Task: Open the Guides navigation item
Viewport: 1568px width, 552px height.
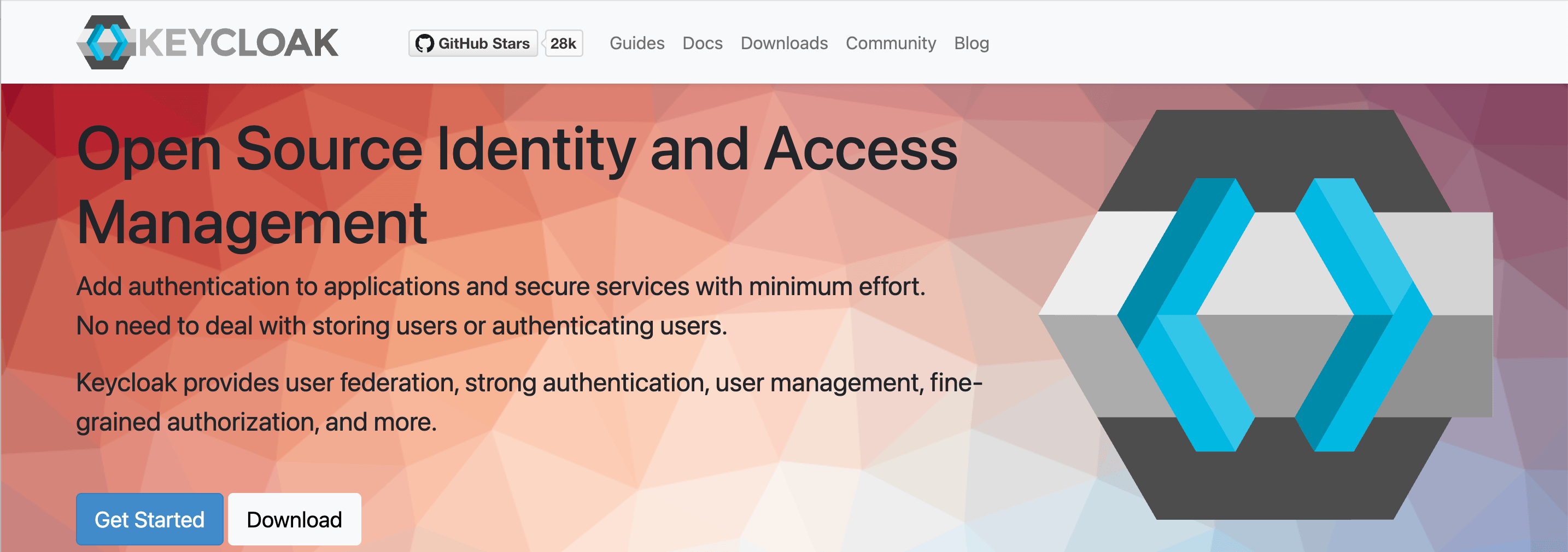Action: click(637, 44)
